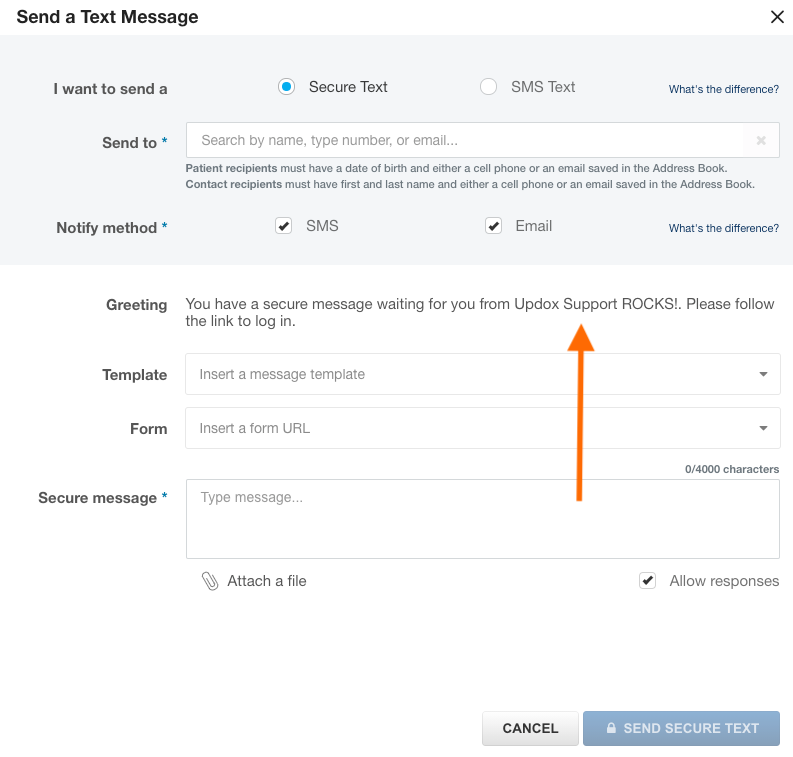Click into the Secure message text area

click(x=482, y=518)
